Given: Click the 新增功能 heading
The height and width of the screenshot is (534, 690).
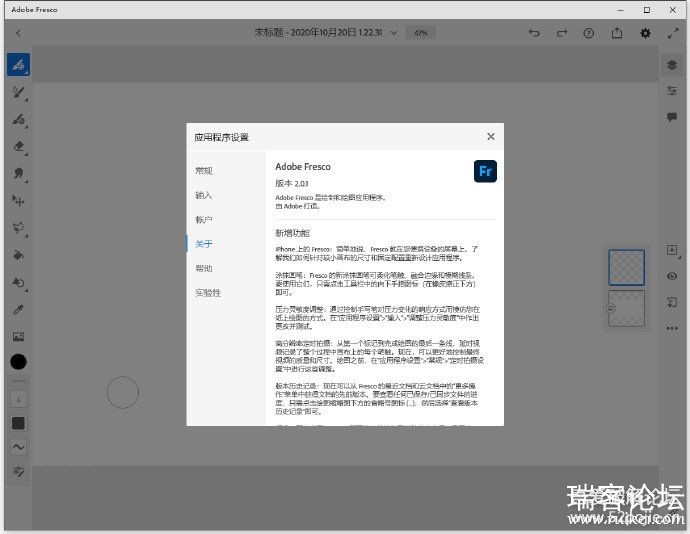Looking at the screenshot, I should pyautogui.click(x=293, y=233).
